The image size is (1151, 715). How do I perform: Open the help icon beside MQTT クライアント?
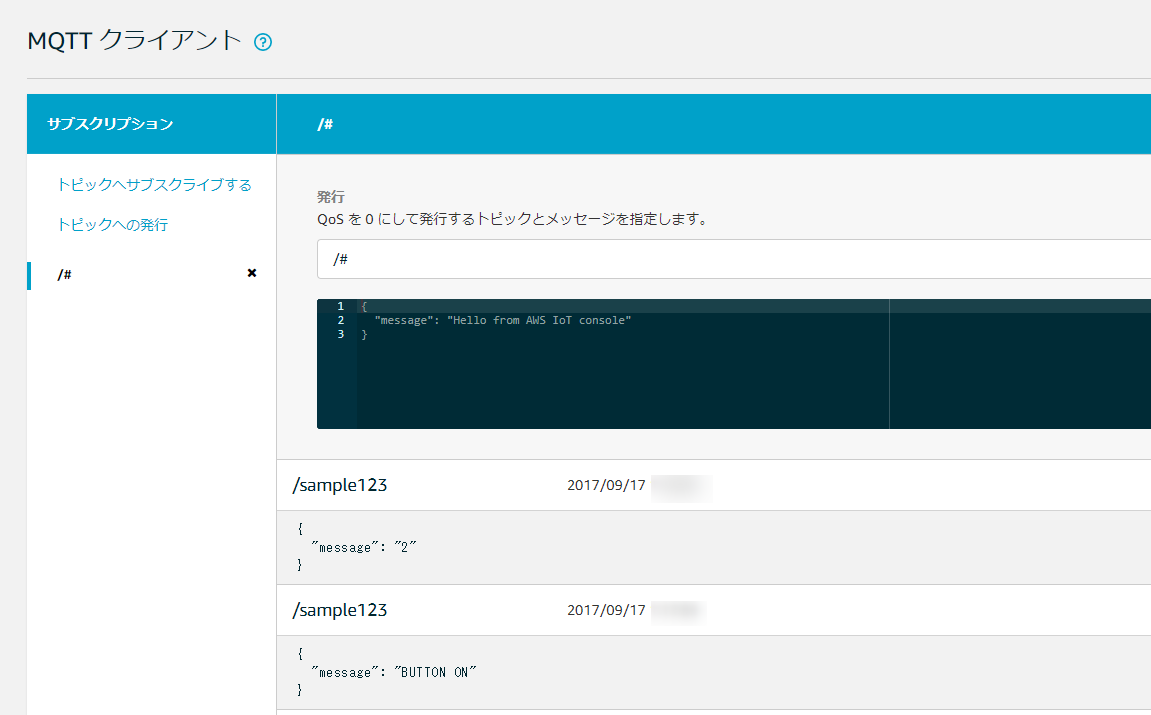[263, 42]
